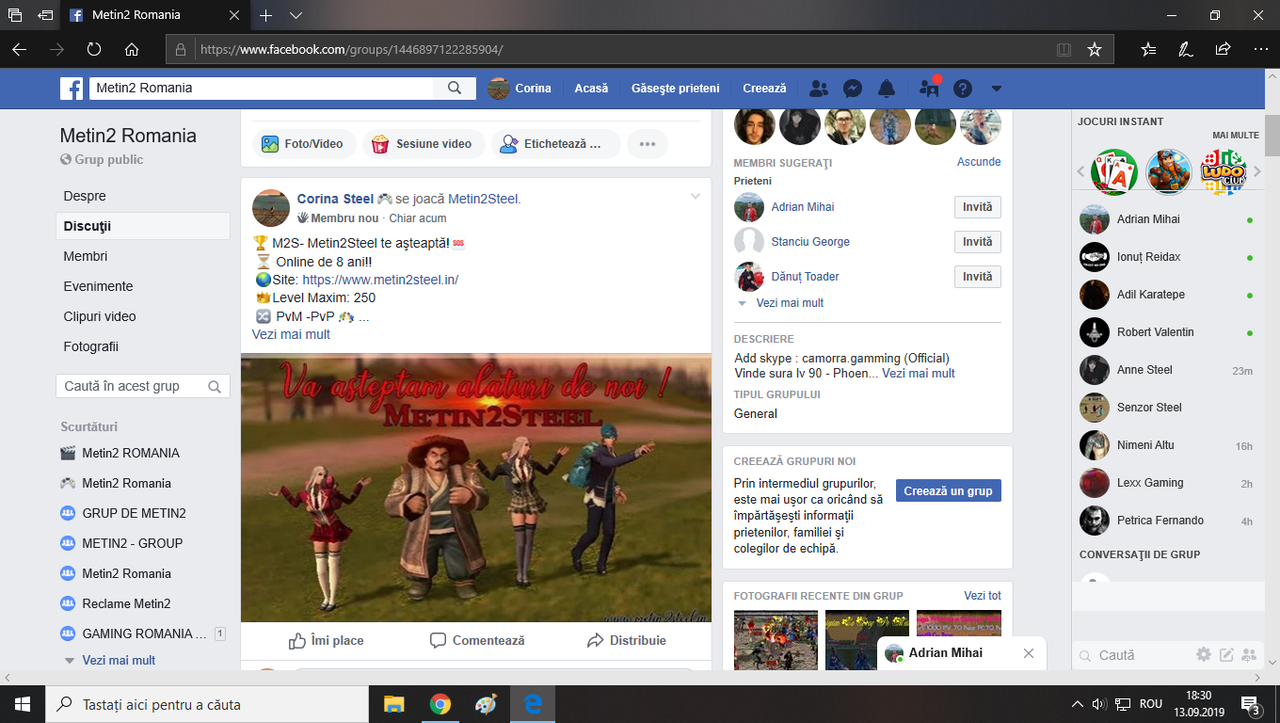Click the Creează un grup button
This screenshot has width=1280, height=723.
click(x=948, y=491)
